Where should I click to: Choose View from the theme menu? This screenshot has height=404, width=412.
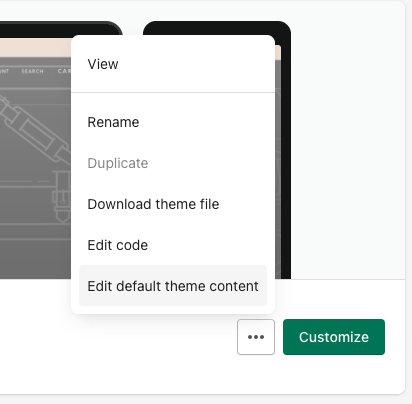[x=173, y=64]
